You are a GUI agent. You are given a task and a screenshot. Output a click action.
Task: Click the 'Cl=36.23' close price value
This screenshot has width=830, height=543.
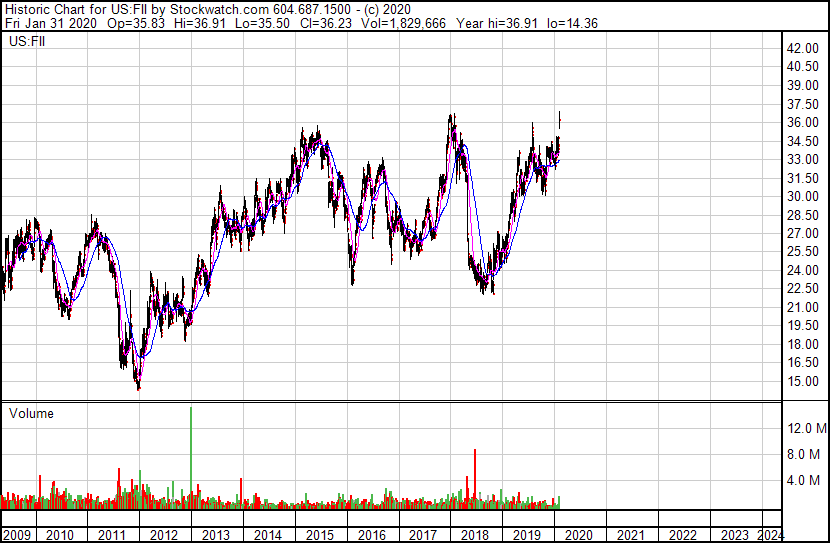coord(325,23)
